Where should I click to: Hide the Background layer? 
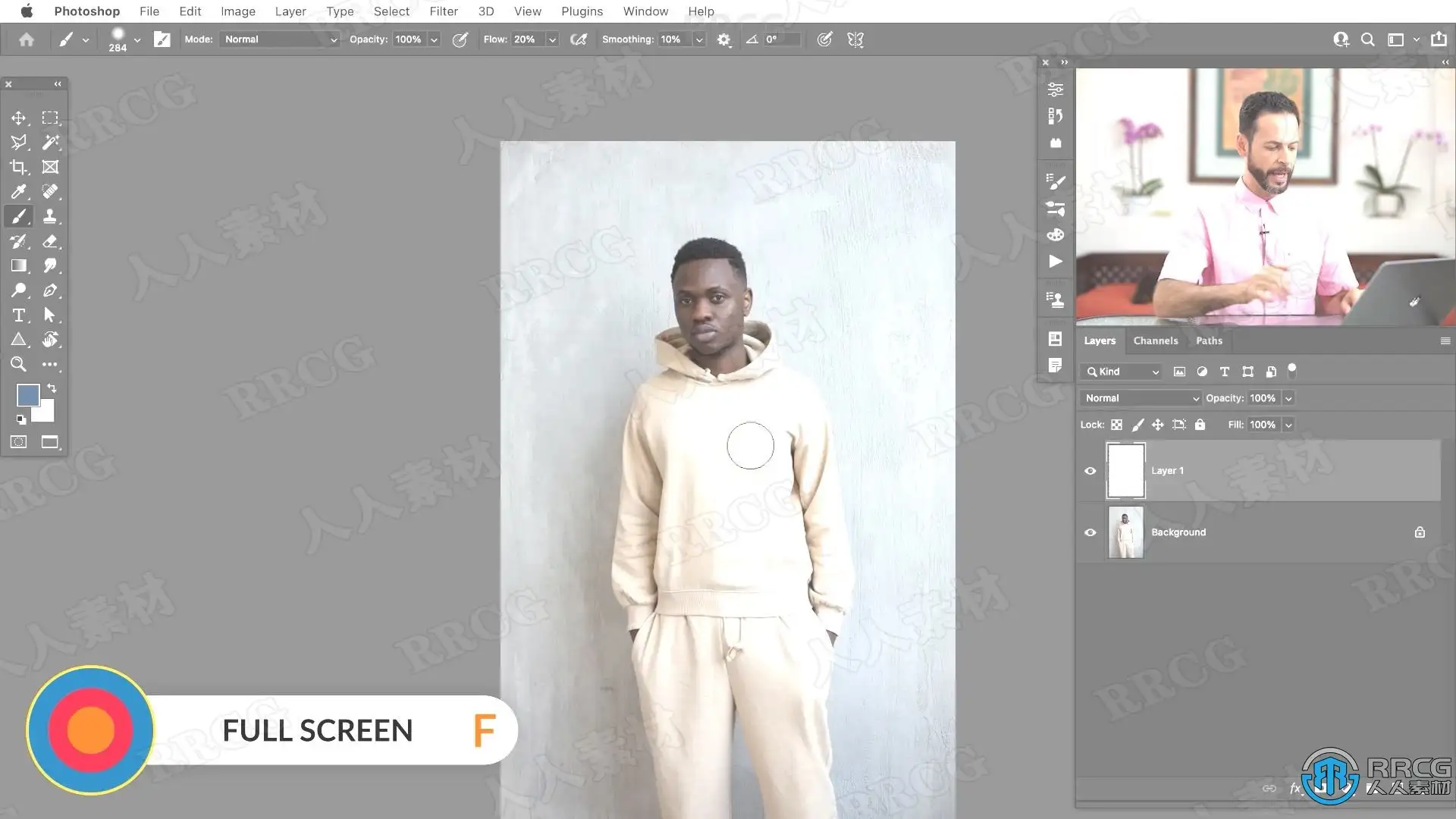point(1090,532)
